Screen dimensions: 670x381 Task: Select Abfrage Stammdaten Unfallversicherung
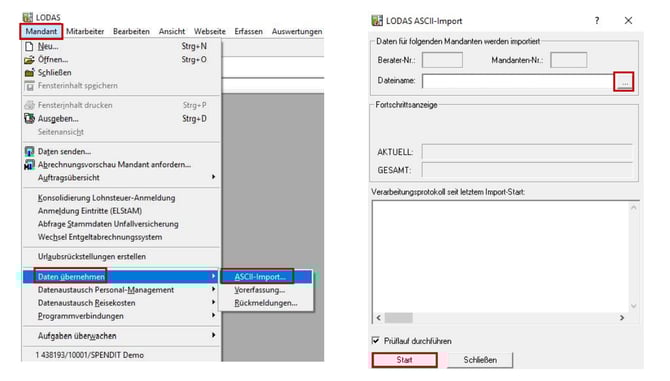[108, 224]
